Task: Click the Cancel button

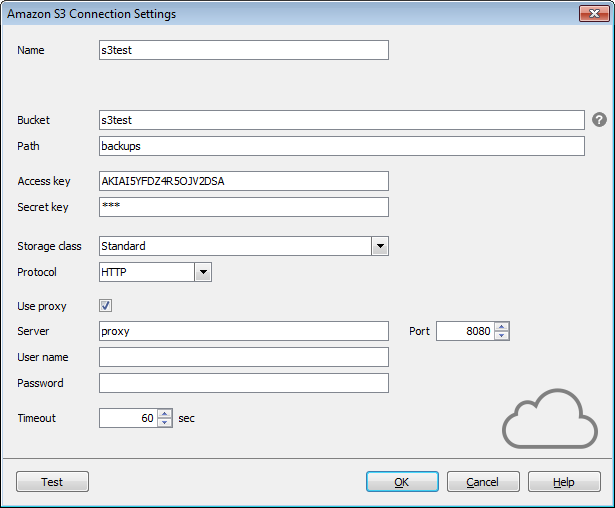Action: click(483, 482)
